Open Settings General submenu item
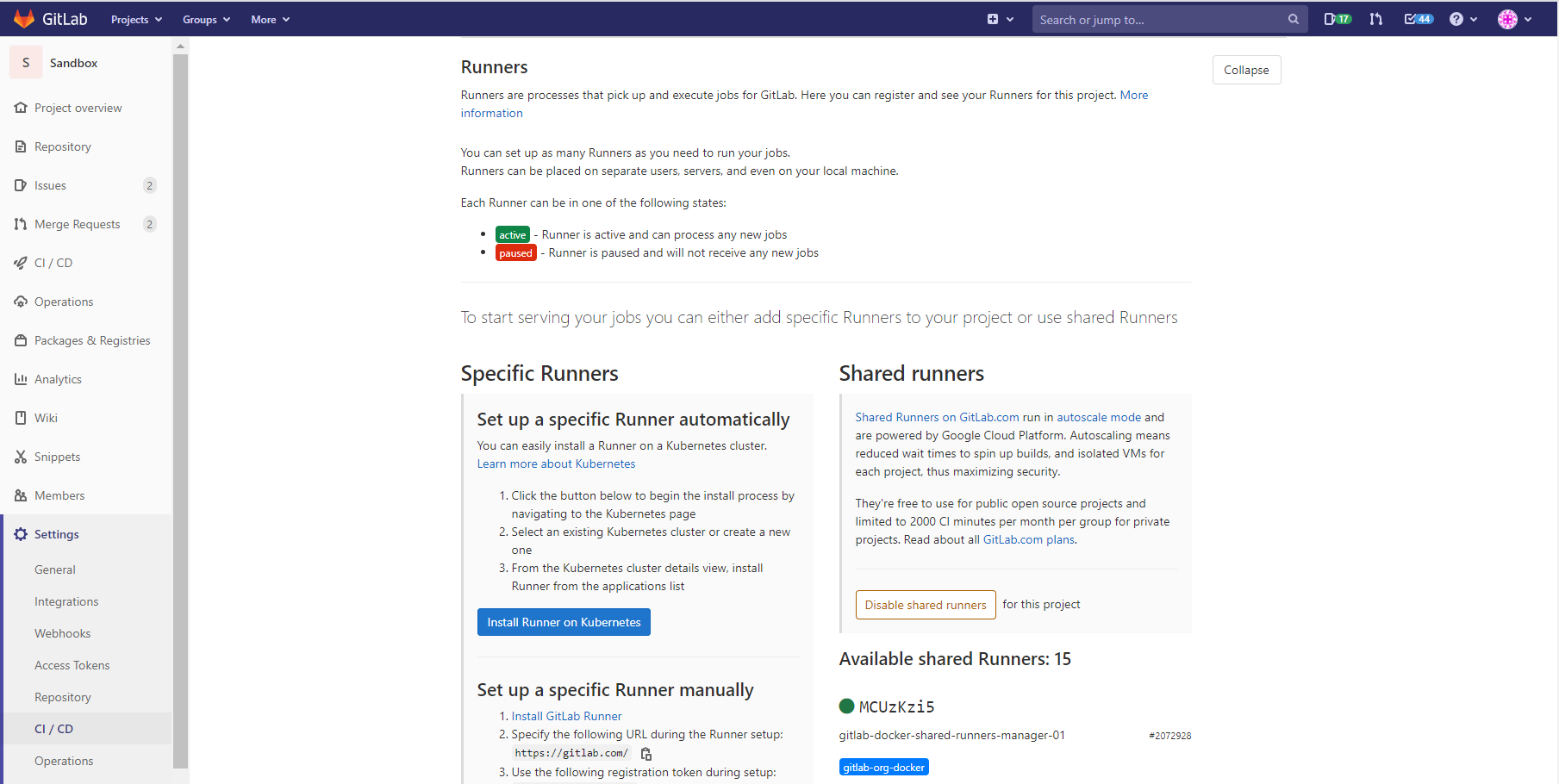The width and height of the screenshot is (1559, 784). click(x=55, y=569)
